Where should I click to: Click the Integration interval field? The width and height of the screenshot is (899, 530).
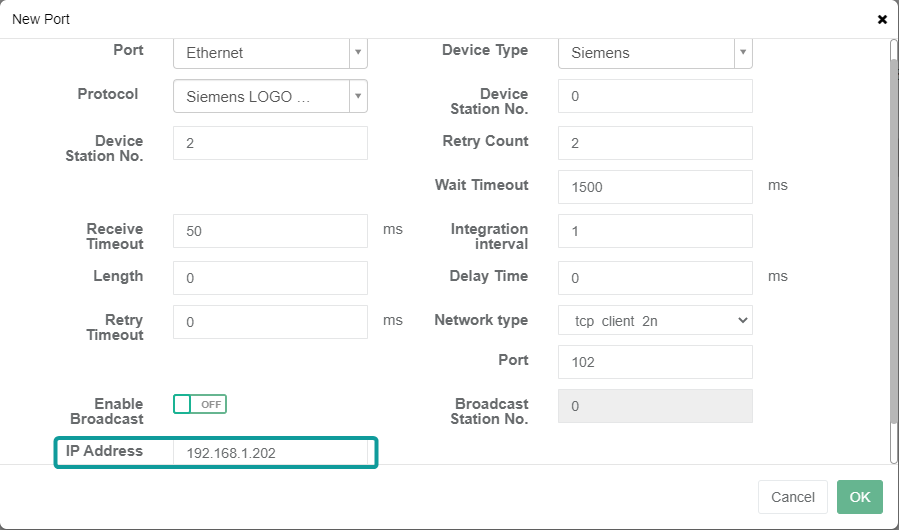(655, 231)
